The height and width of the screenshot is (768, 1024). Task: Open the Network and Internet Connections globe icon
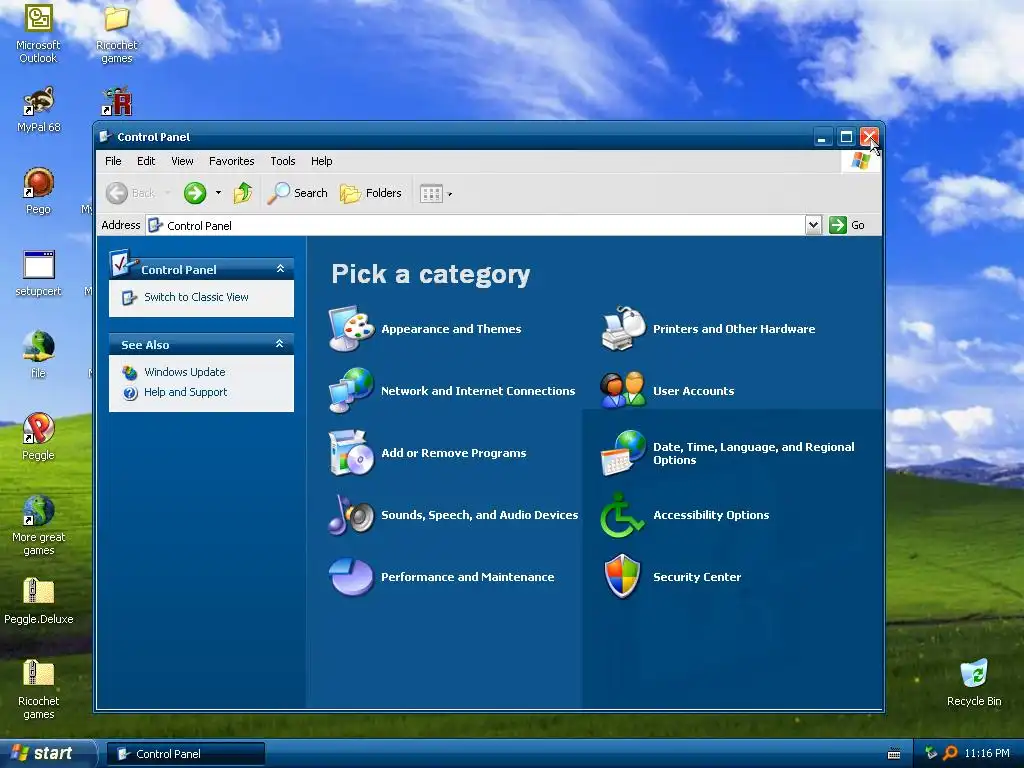pyautogui.click(x=351, y=391)
